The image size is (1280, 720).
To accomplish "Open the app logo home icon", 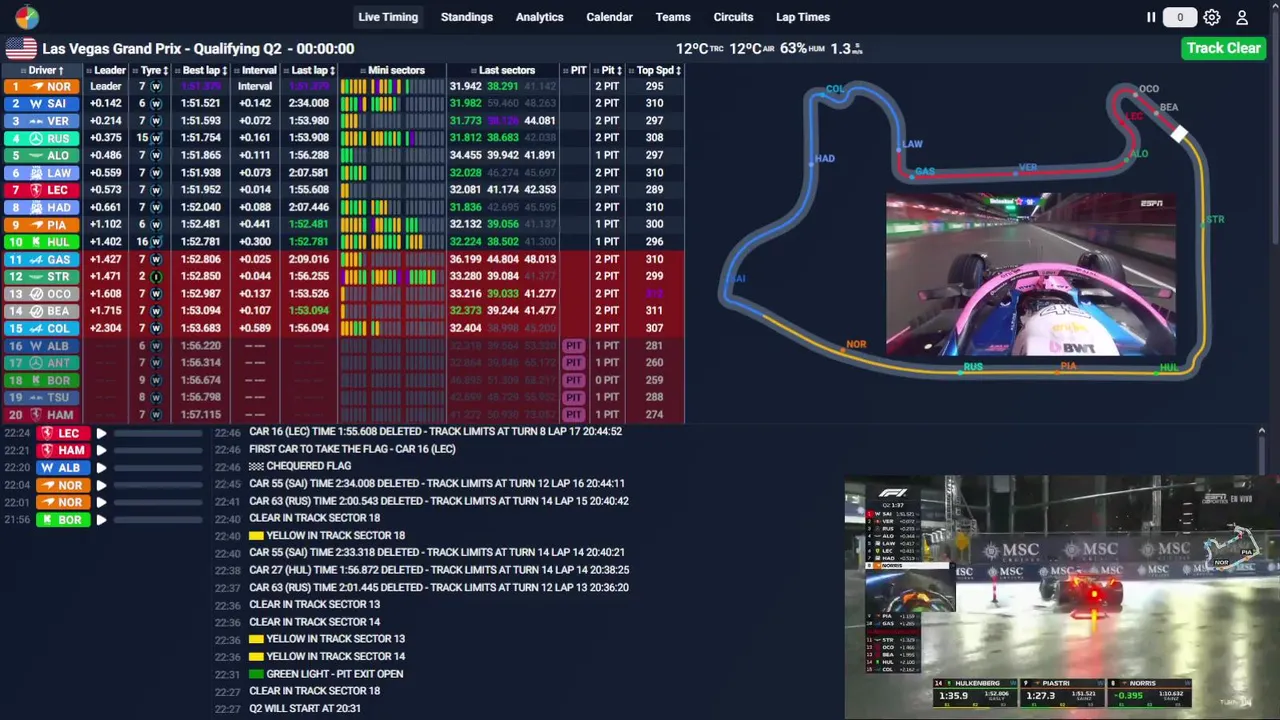I will pyautogui.click(x=27, y=17).
